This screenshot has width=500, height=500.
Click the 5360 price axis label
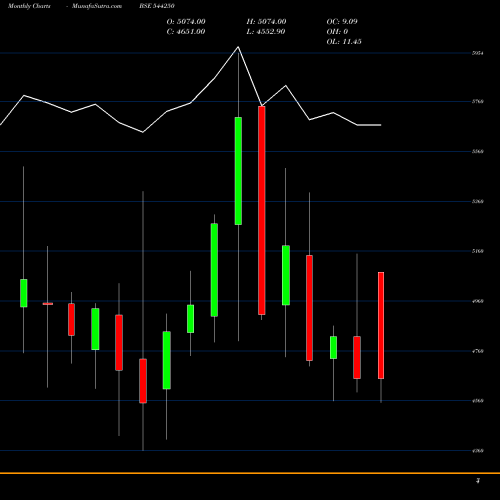[478, 201]
